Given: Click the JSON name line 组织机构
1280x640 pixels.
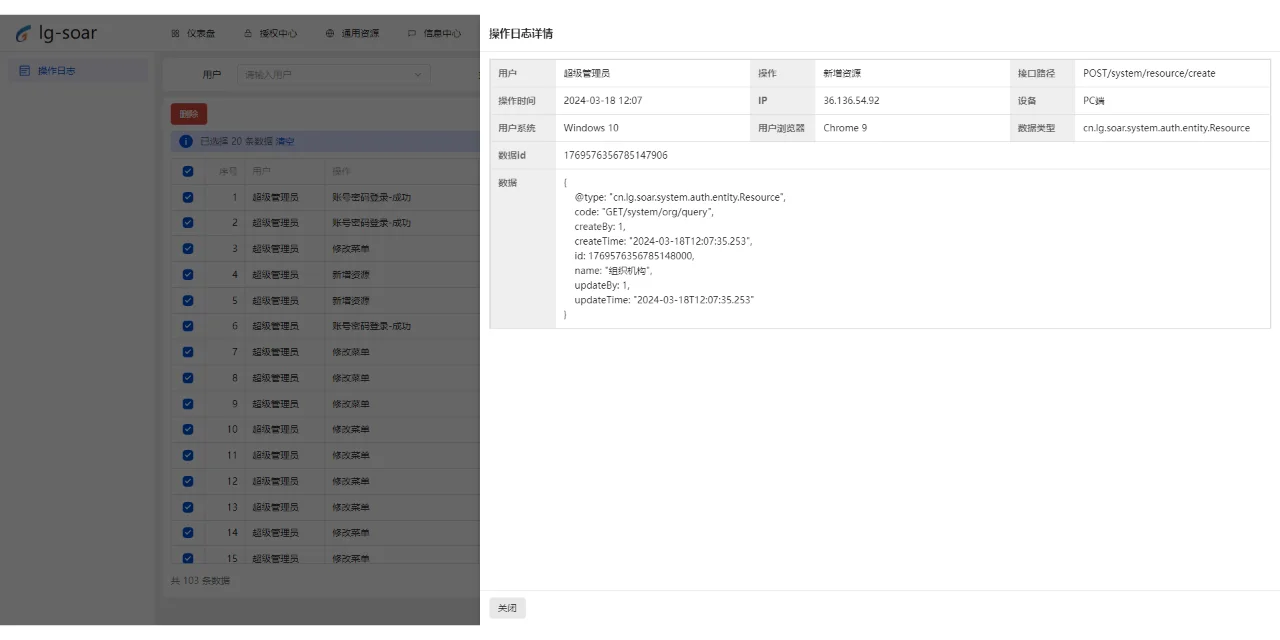Looking at the screenshot, I should (x=614, y=270).
